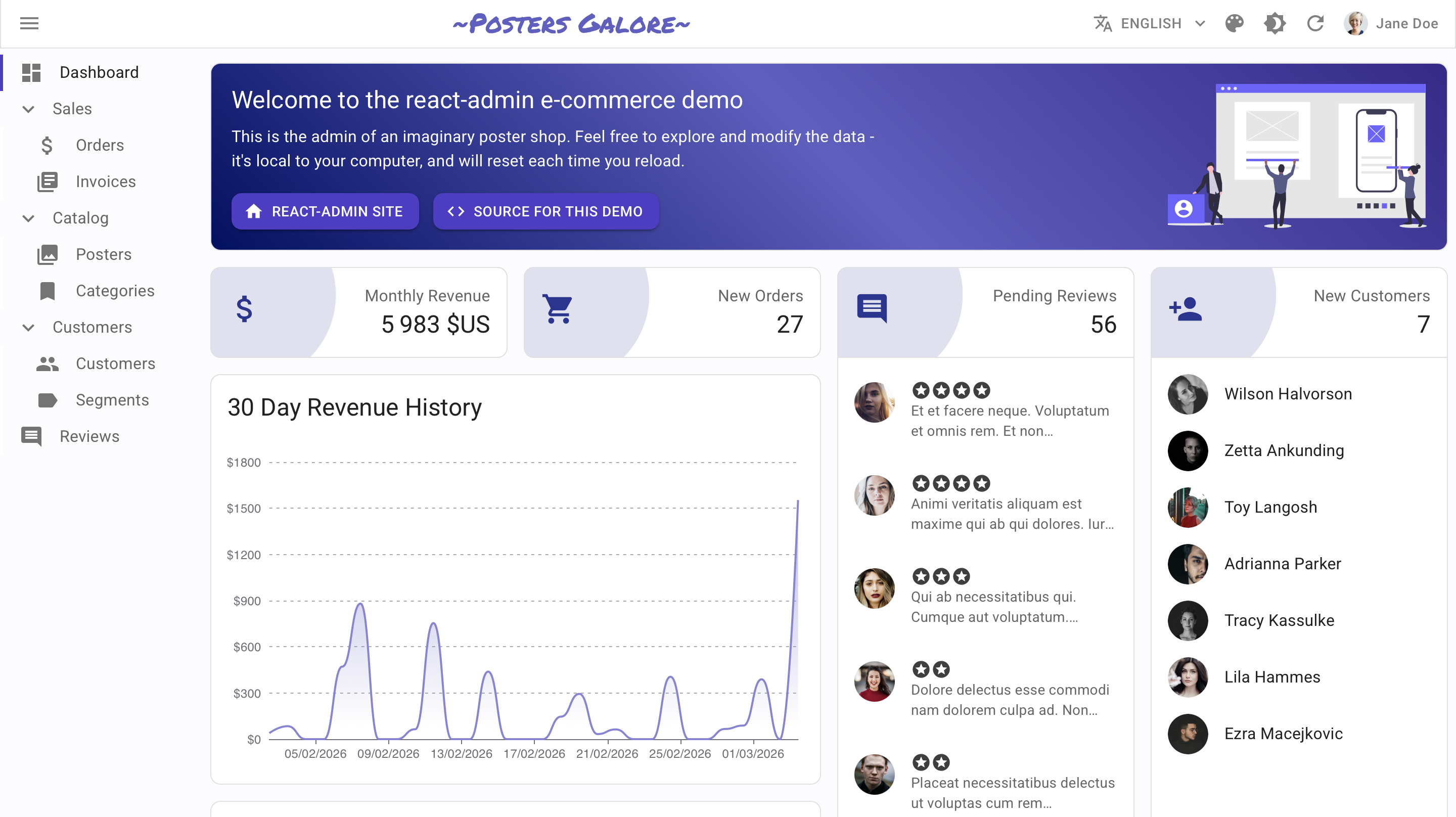
Task: Open the Pending Reviews card
Action: pos(985,311)
